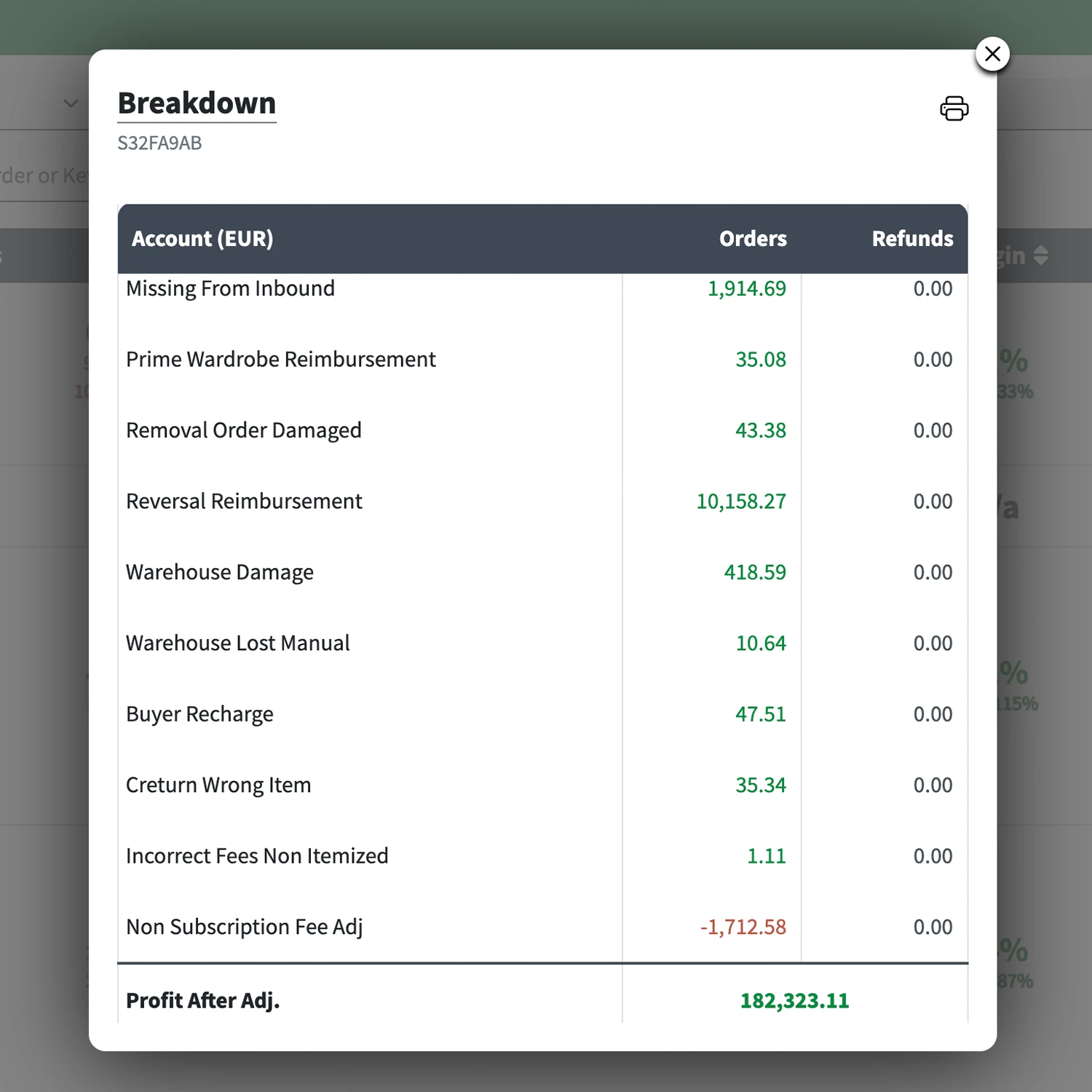Select refunds 0.00 for Missing From Inbound
This screenshot has height=1092, width=1092.
click(933, 289)
